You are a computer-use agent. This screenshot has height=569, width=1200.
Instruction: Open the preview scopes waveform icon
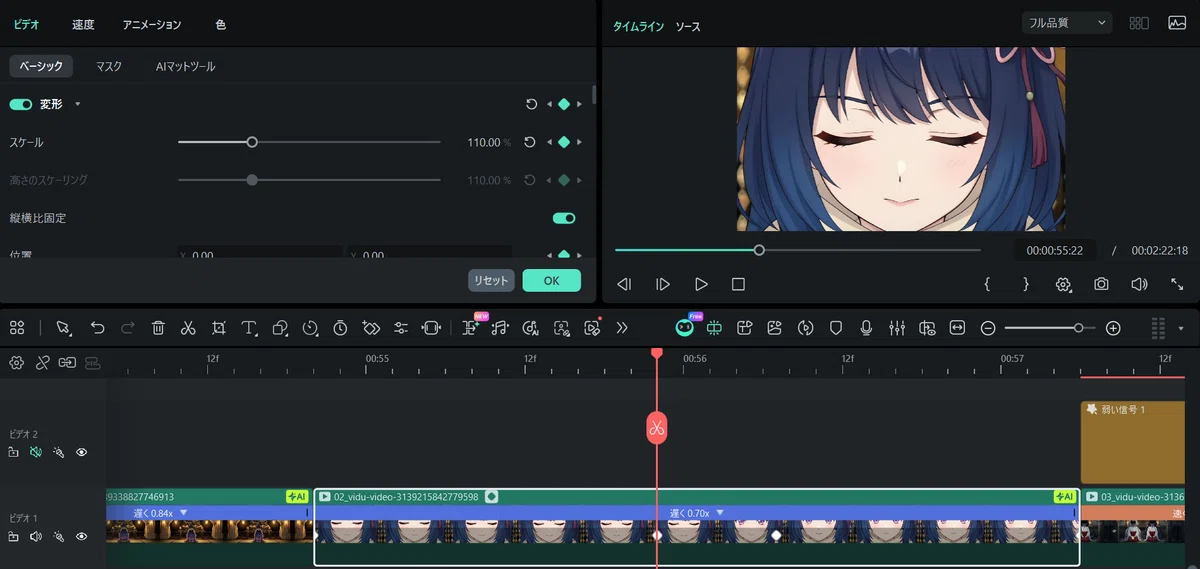click(x=1176, y=22)
